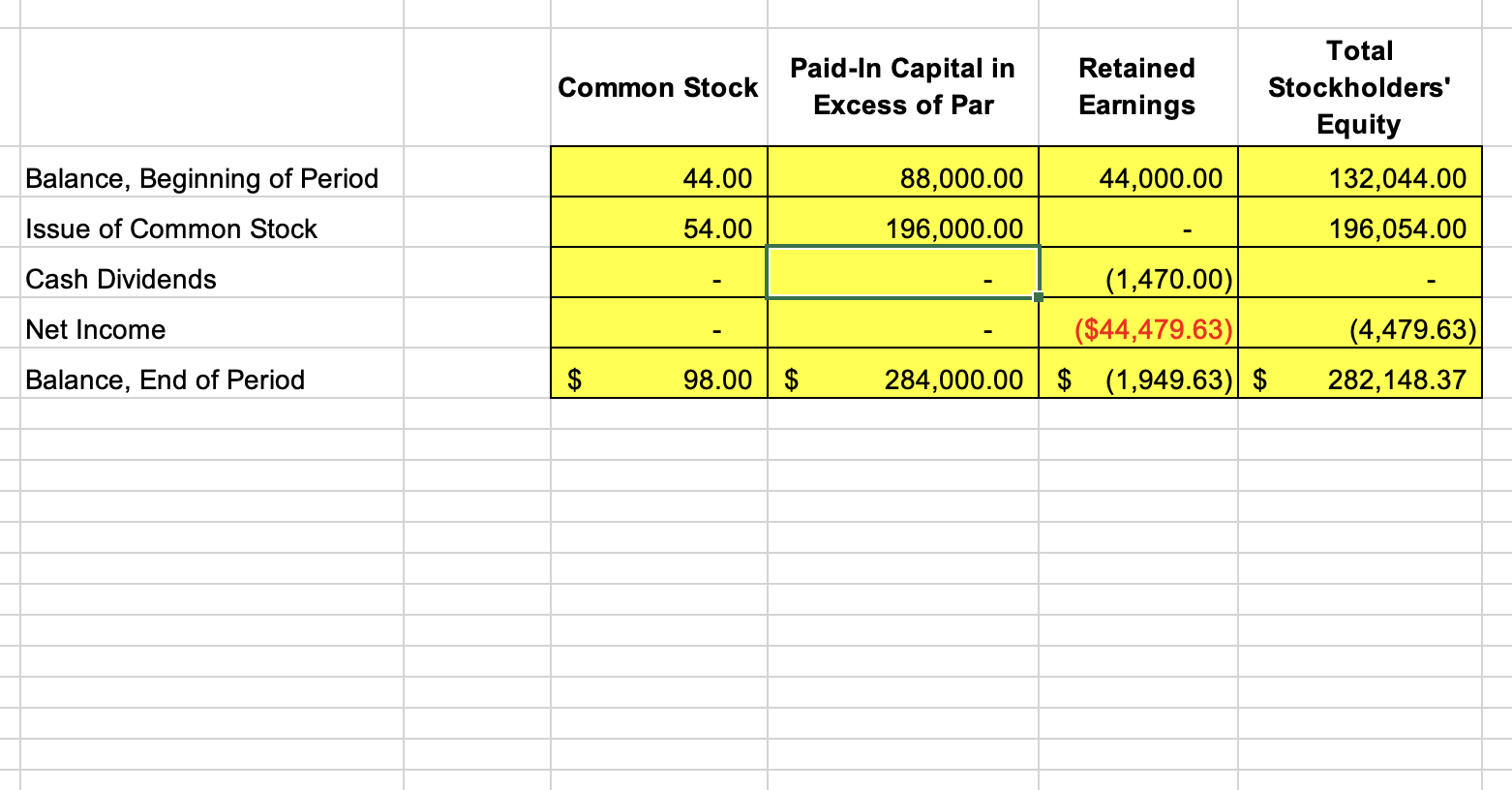Select the cell showing 44,000.00
This screenshot has height=790, width=1512.
click(1136, 178)
